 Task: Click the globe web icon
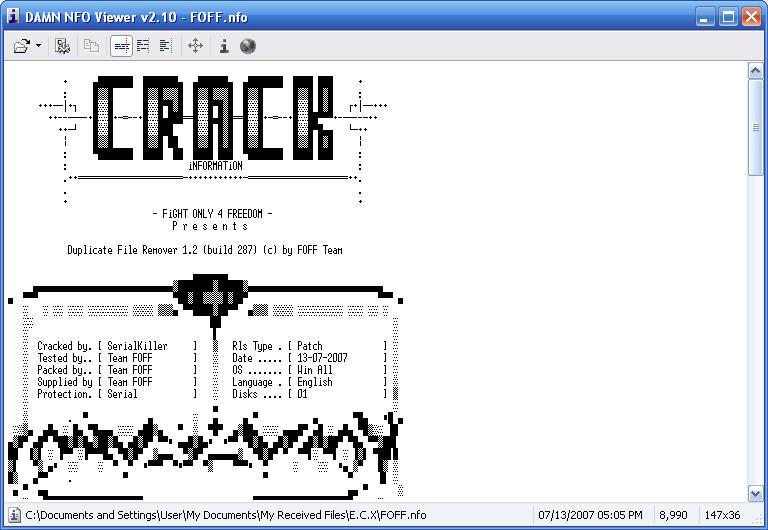click(x=248, y=47)
